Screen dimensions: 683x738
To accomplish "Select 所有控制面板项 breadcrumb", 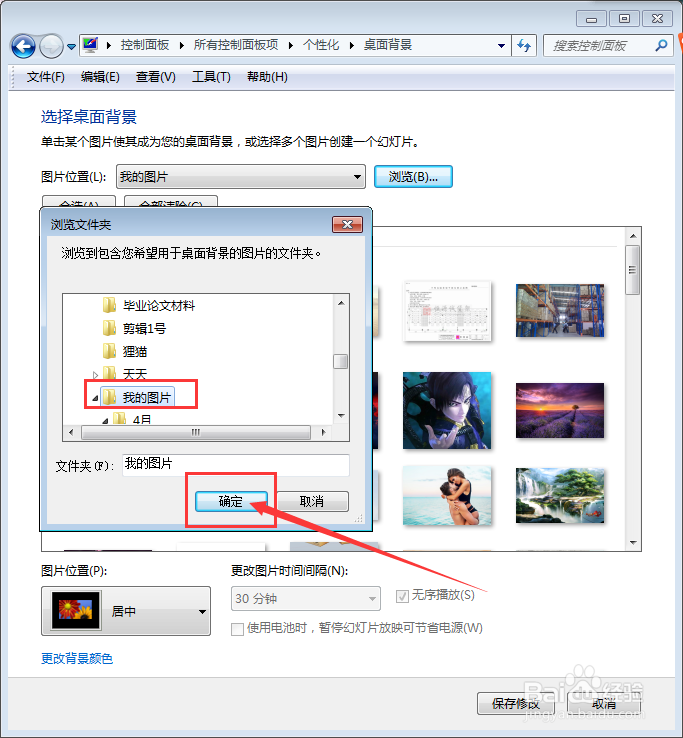I will pos(236,45).
